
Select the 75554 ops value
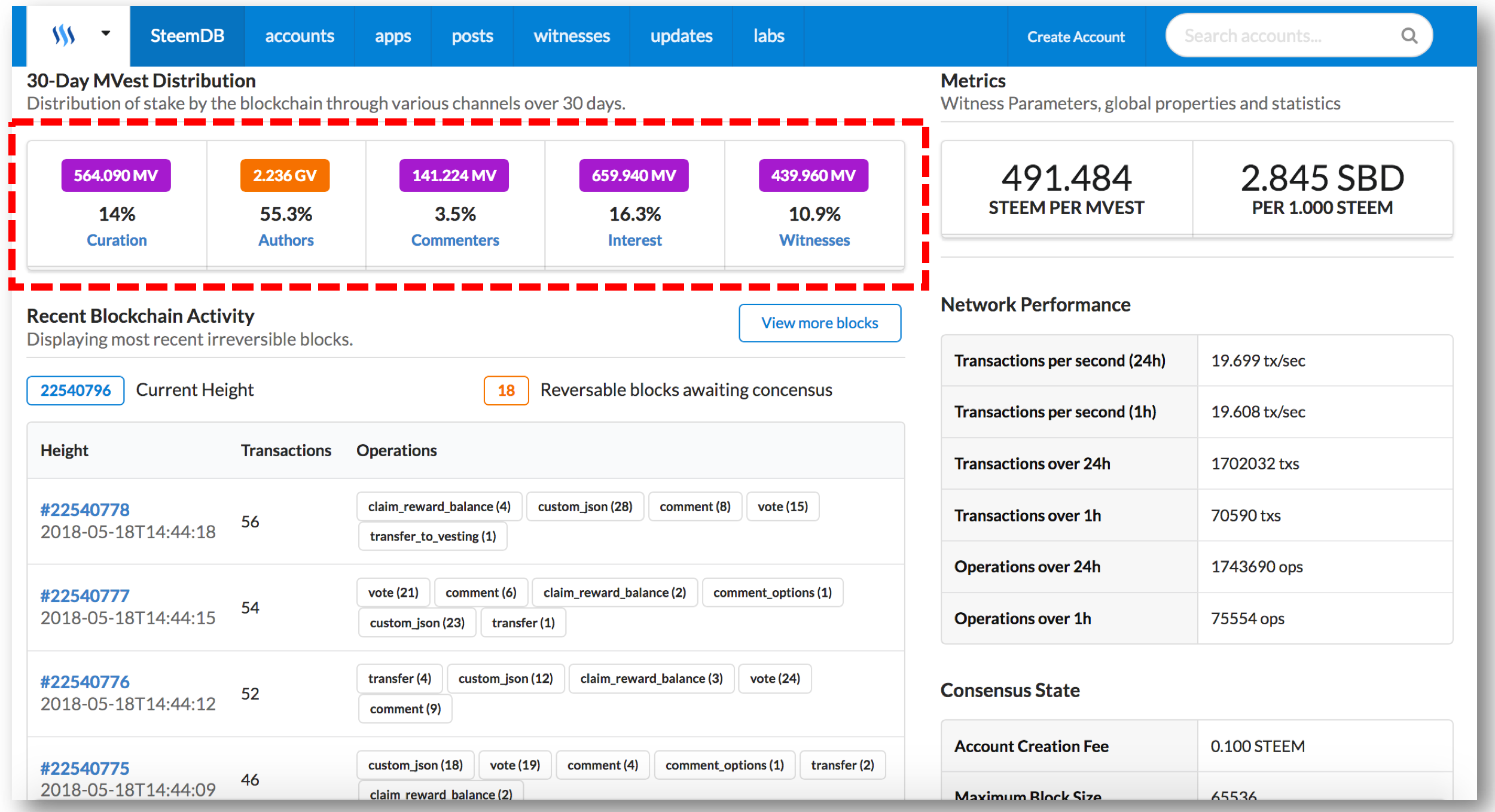[1247, 618]
